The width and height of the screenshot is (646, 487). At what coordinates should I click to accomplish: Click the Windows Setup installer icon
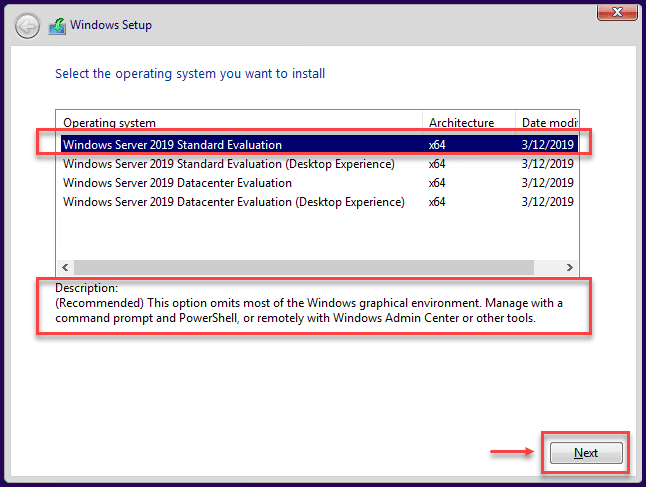point(57,26)
